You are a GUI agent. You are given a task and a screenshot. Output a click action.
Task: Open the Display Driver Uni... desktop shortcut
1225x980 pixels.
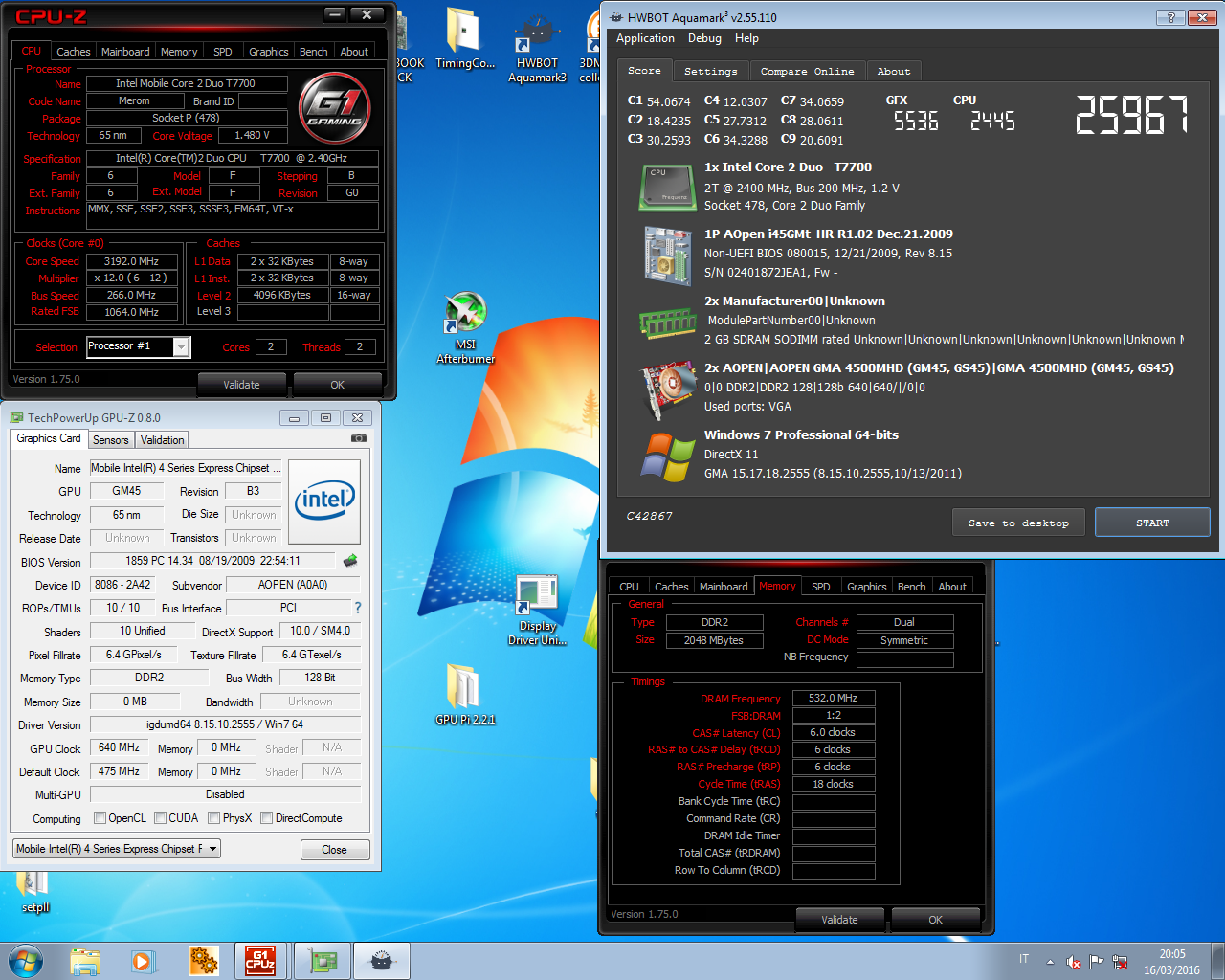coord(537,611)
